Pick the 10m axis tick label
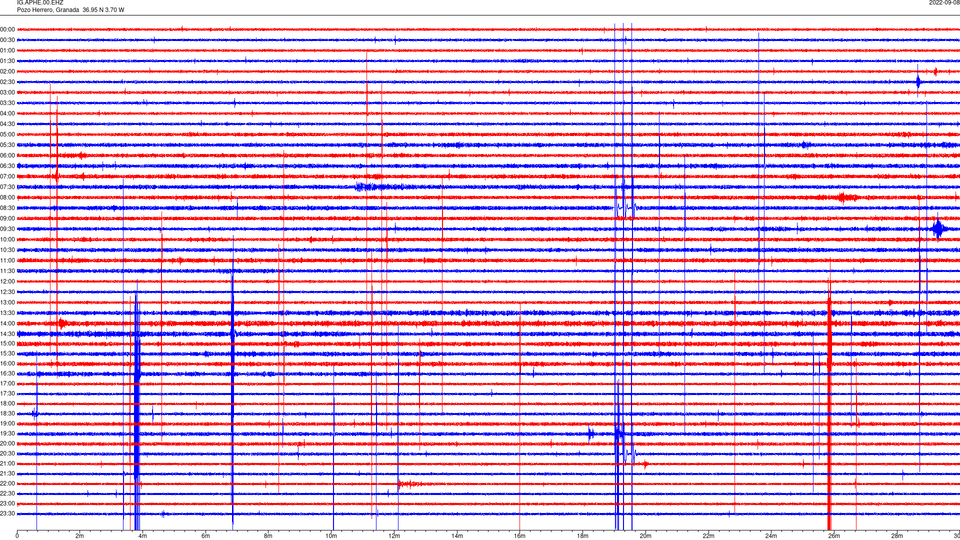This screenshot has height=540, width=960. (331, 536)
